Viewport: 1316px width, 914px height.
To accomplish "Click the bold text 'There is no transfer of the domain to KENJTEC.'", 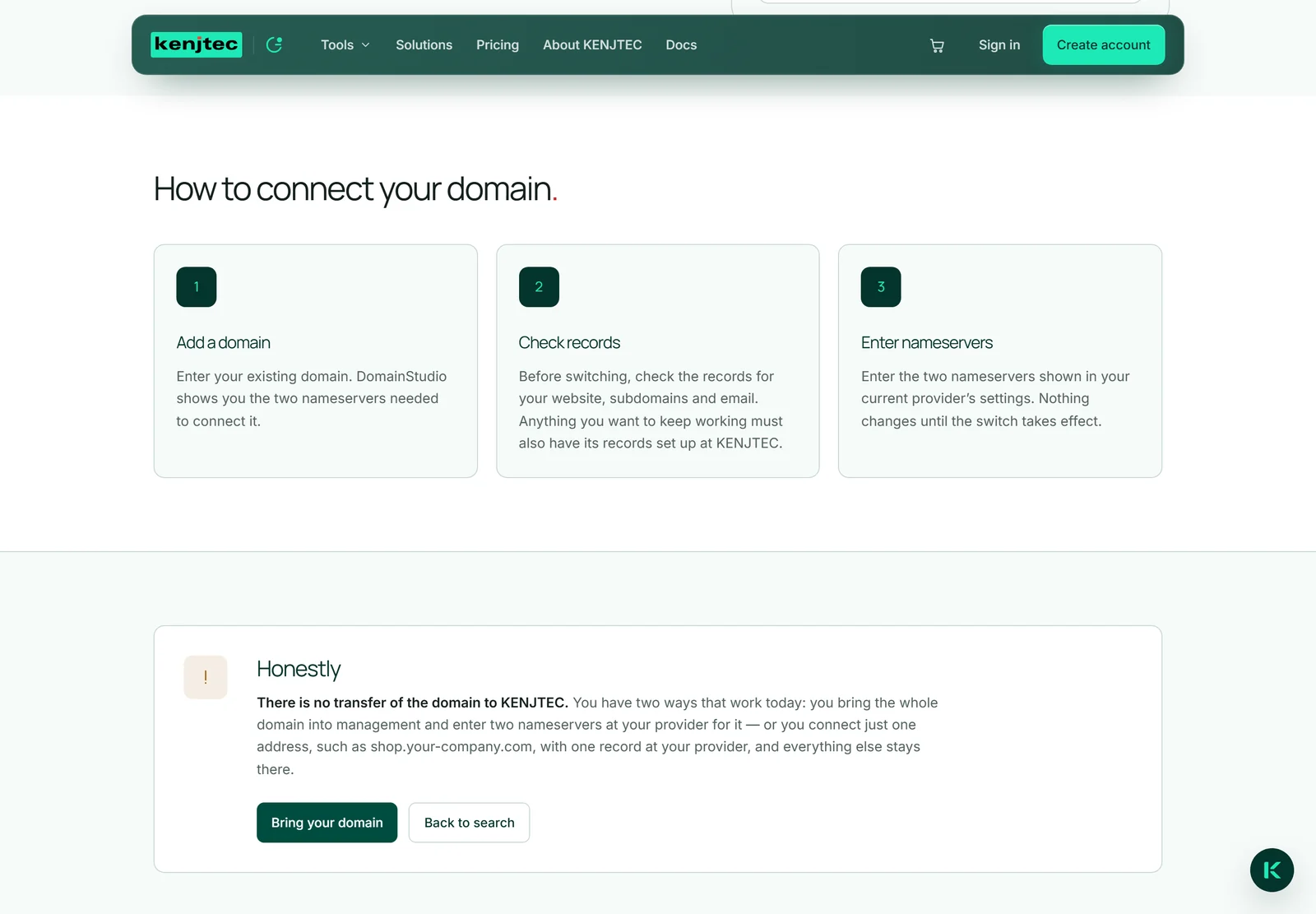I will [x=412, y=703].
